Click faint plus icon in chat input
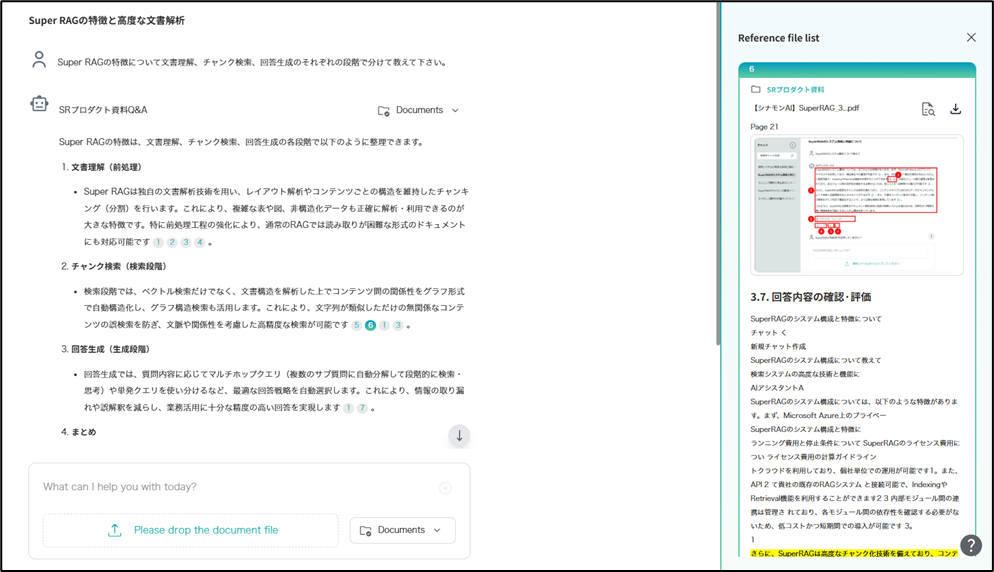This screenshot has height=572, width=994. click(445, 488)
